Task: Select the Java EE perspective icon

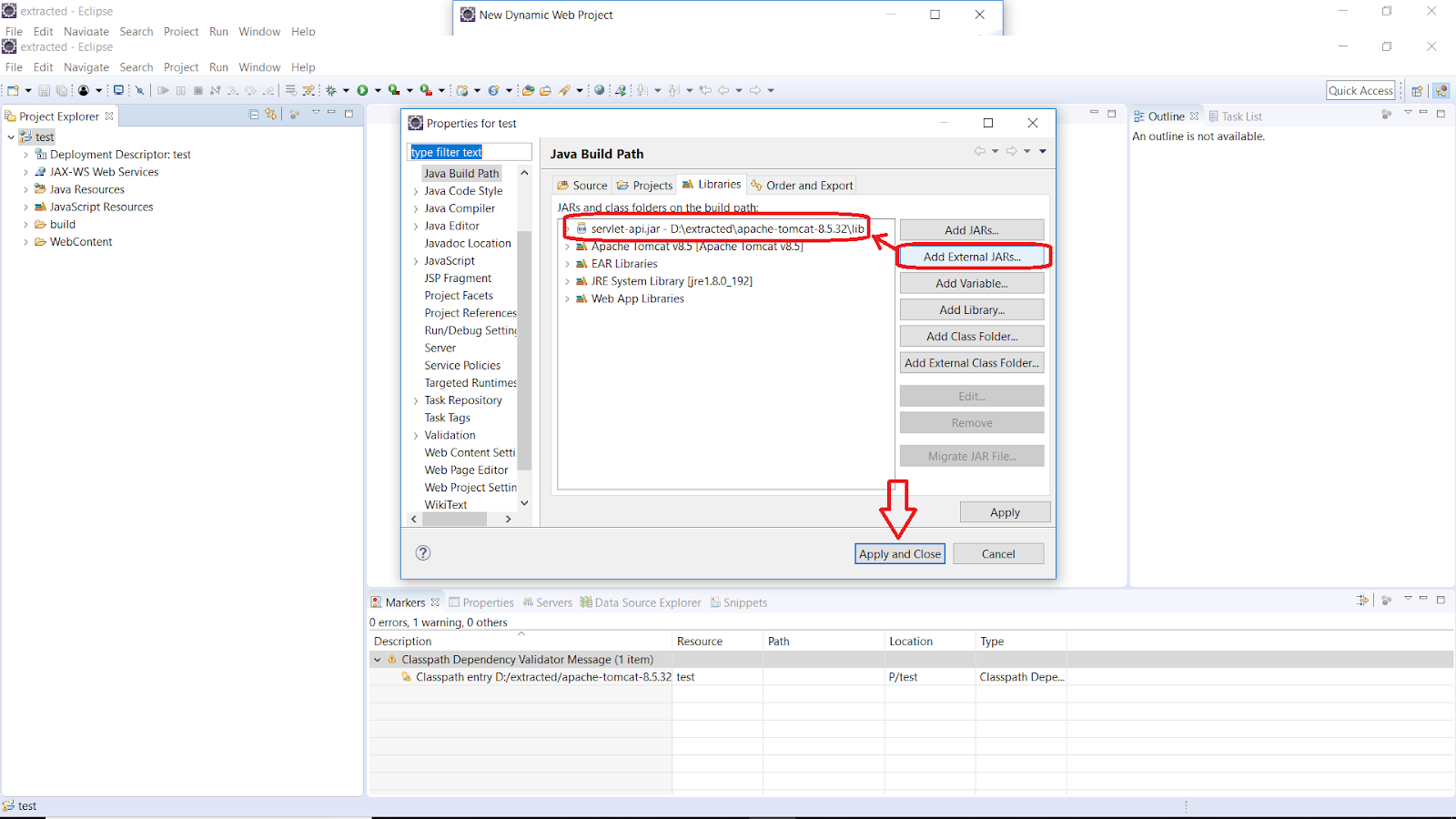Action: click(1441, 90)
